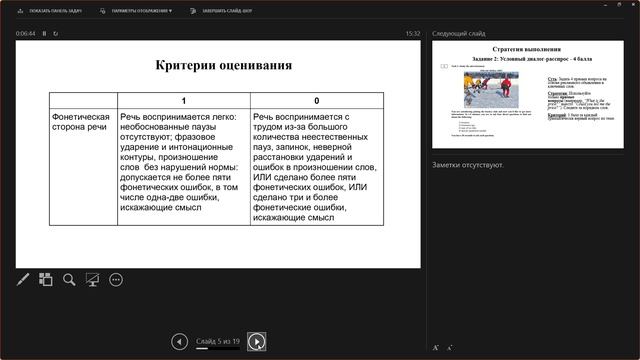Click the clock time 15:32
Image resolution: width=640 pixels, height=360 pixels.
click(x=413, y=33)
